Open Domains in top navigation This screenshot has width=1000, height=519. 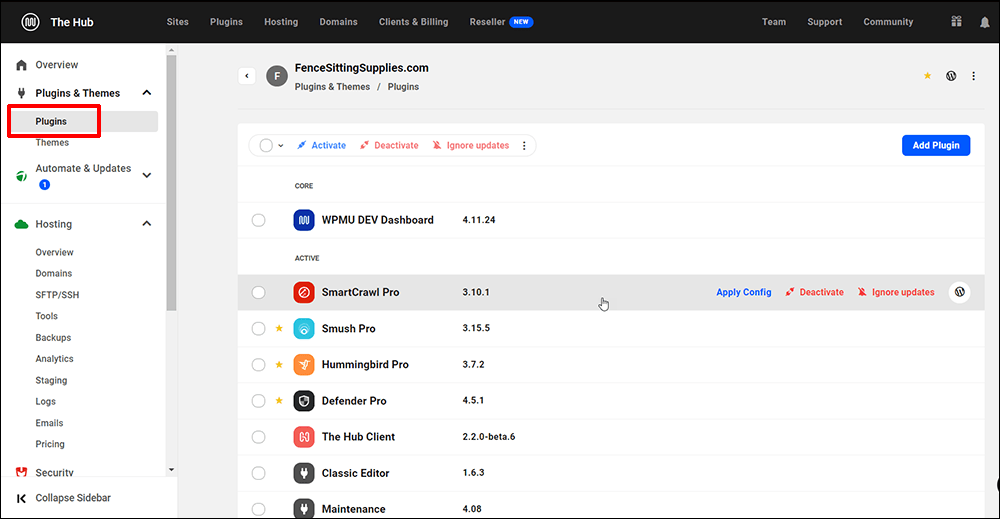click(x=338, y=22)
